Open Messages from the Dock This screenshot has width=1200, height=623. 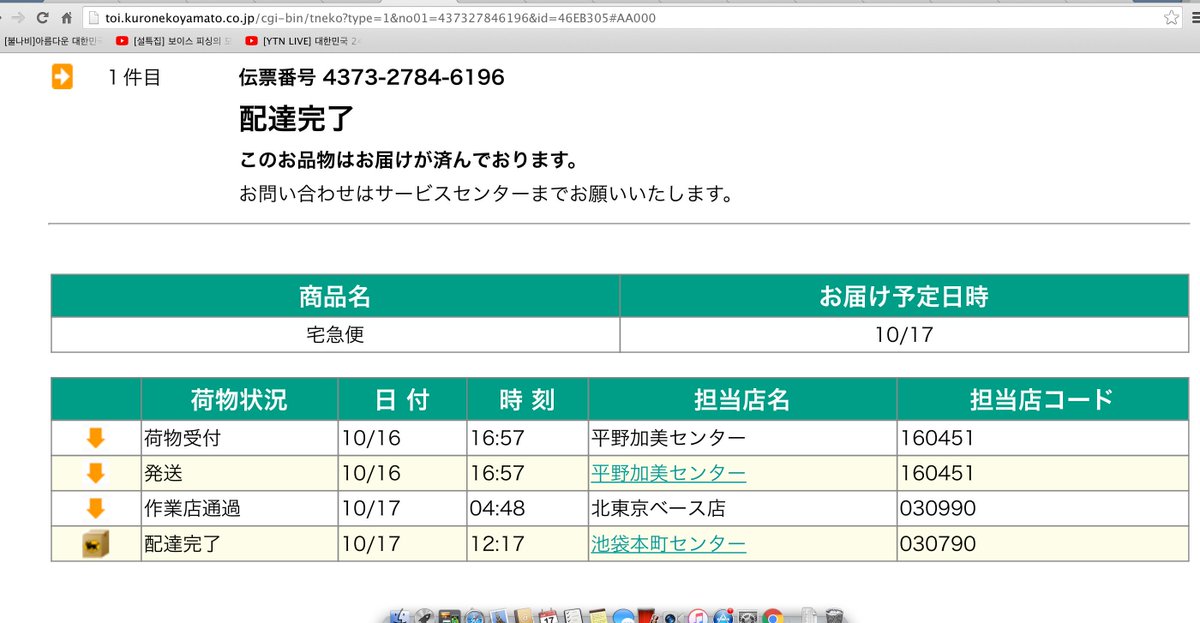(623, 614)
